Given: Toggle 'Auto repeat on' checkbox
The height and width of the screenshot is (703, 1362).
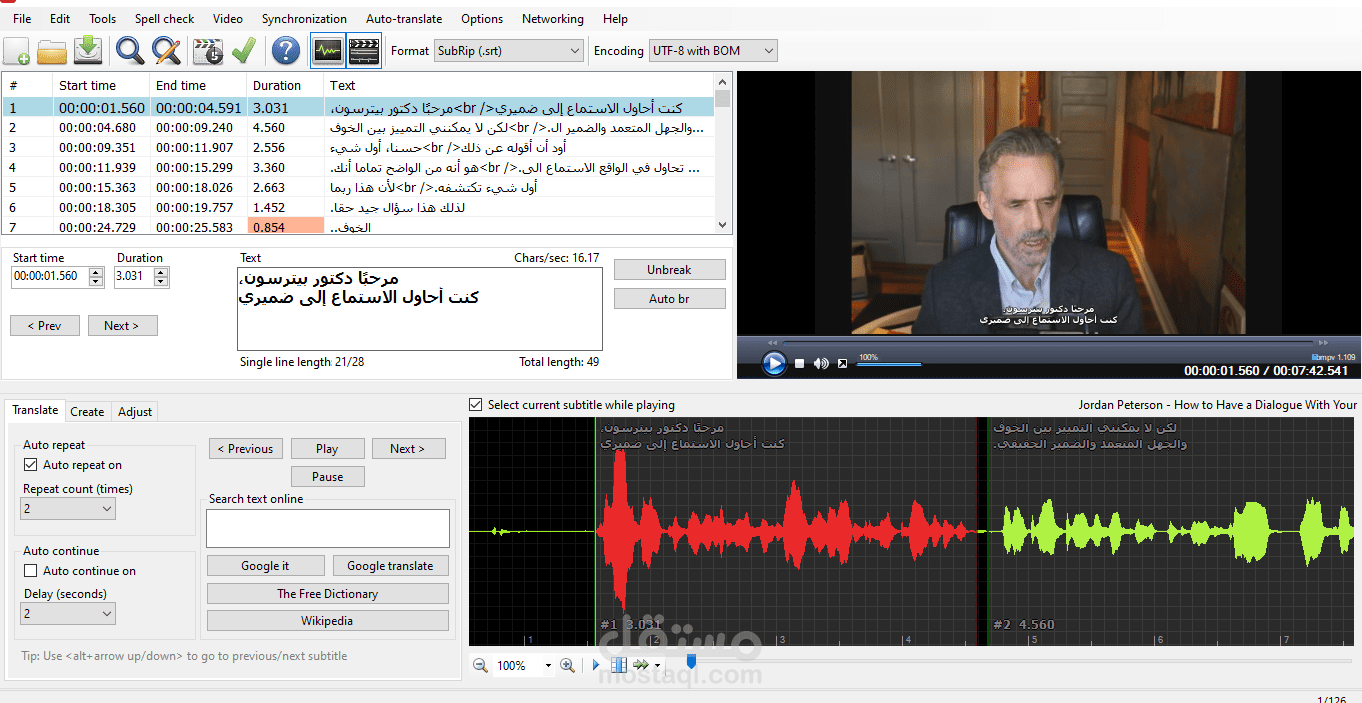Looking at the screenshot, I should 31,465.
